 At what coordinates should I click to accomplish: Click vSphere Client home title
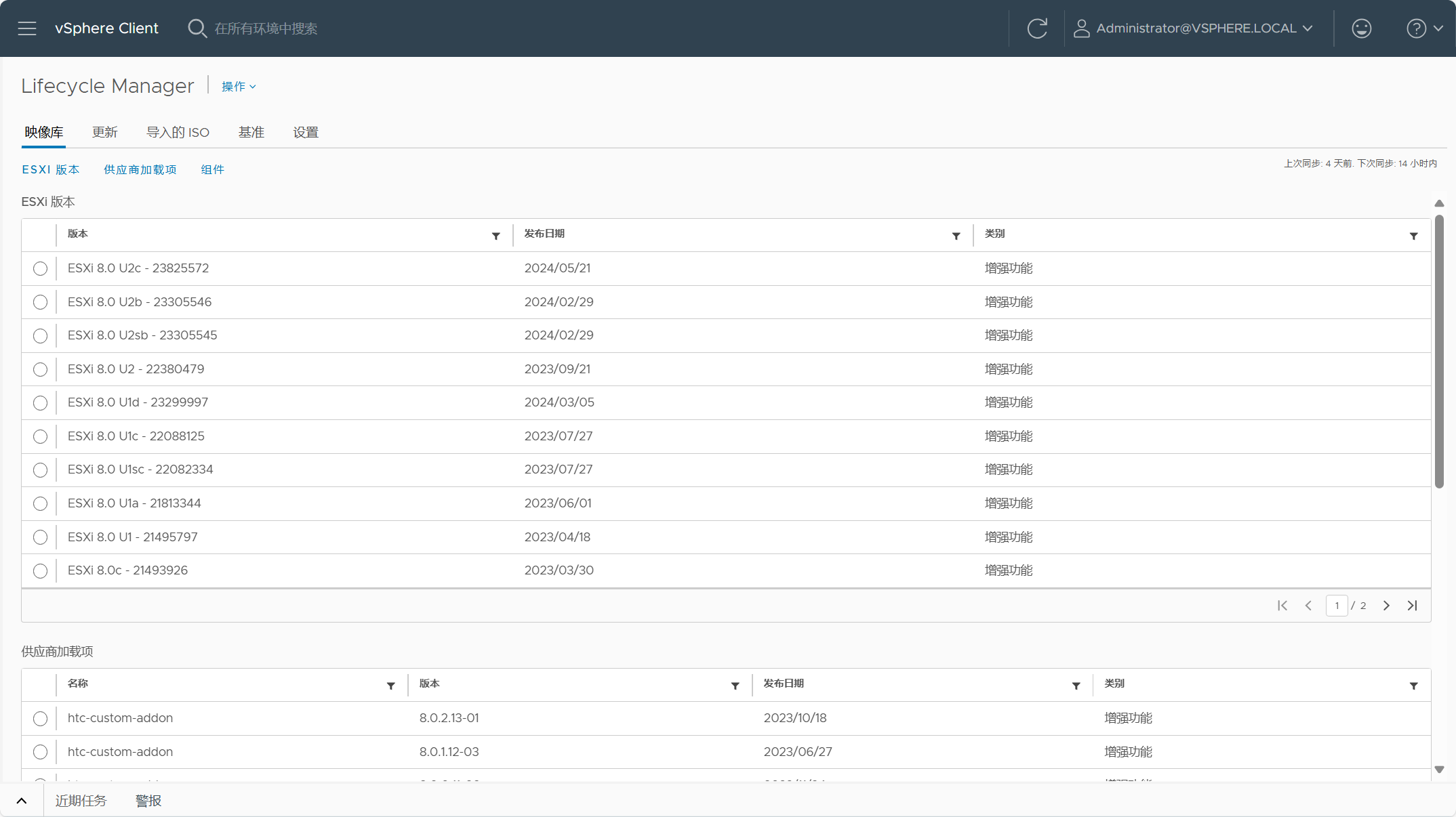click(x=106, y=28)
